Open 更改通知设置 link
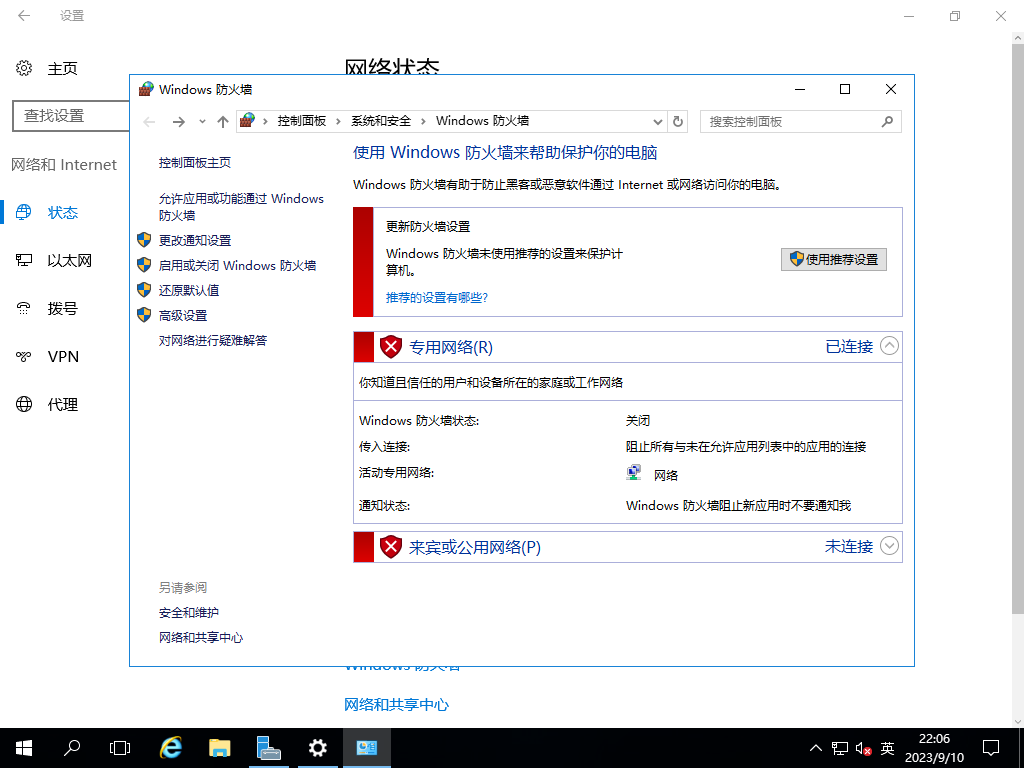Viewport: 1024px width, 768px height. point(195,240)
